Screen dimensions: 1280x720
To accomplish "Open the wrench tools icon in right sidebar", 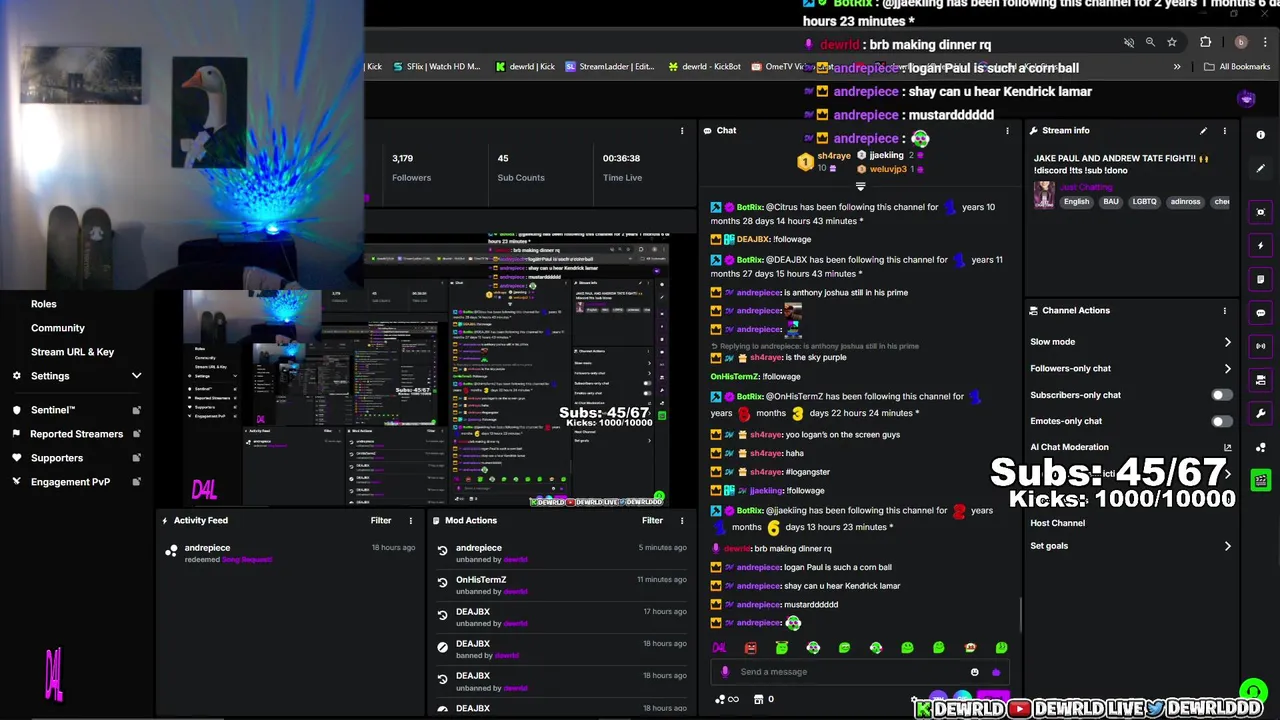I will coord(1260,413).
